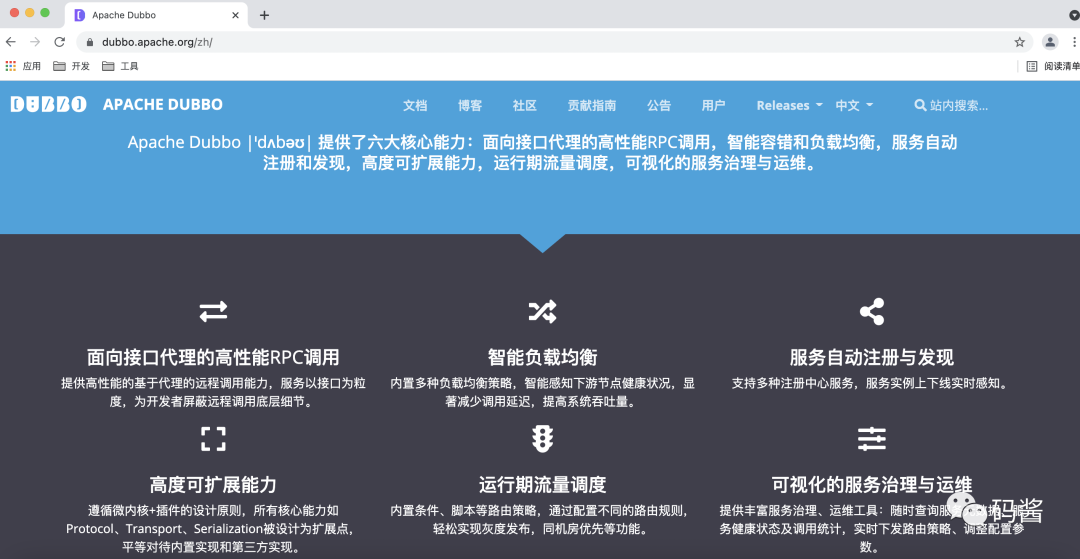Open the 阅读清单 reading list

click(x=1053, y=66)
